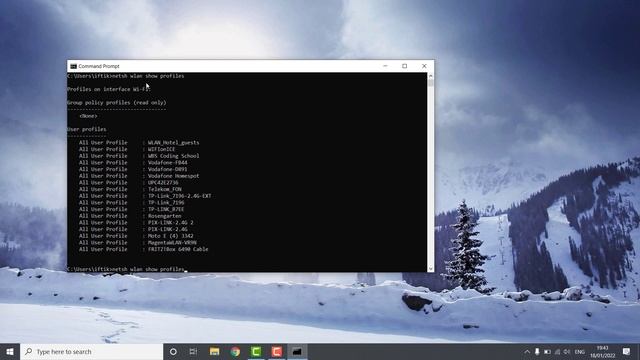Click Group policy profiles (read only) text
The image size is (640, 360).
(x=117, y=102)
